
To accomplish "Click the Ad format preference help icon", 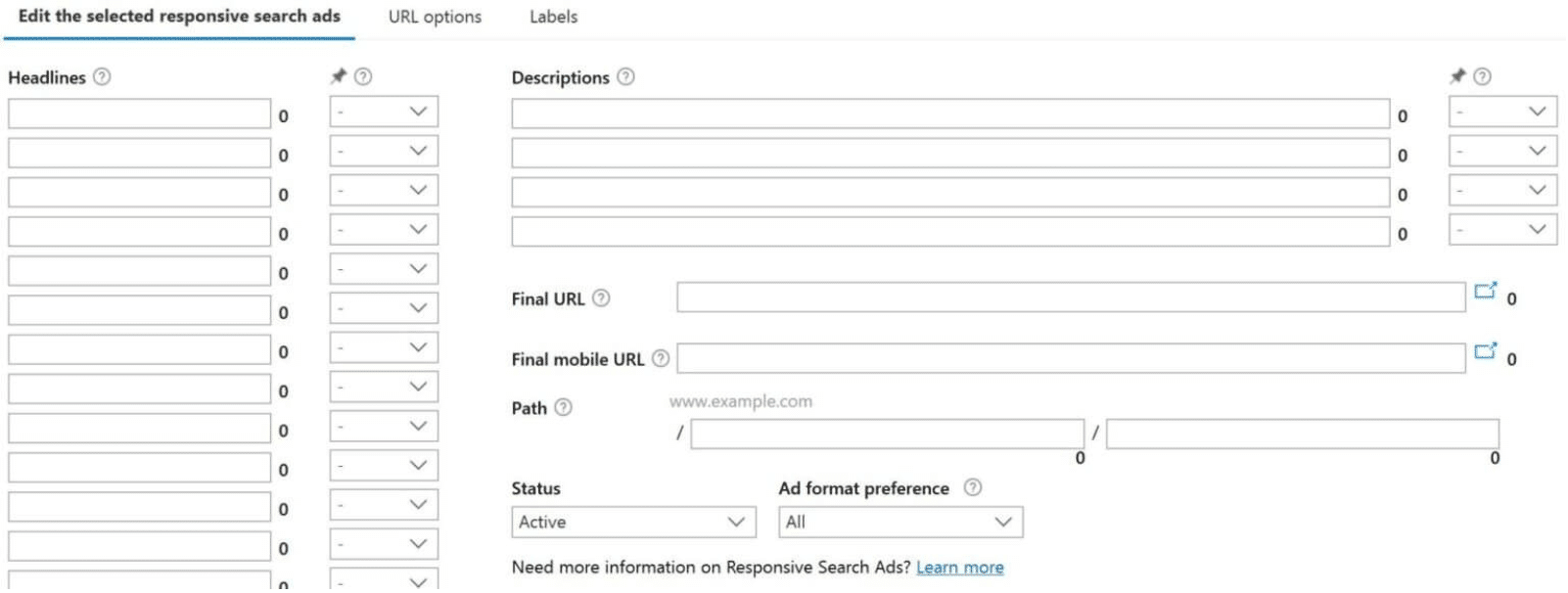I will click(x=972, y=487).
